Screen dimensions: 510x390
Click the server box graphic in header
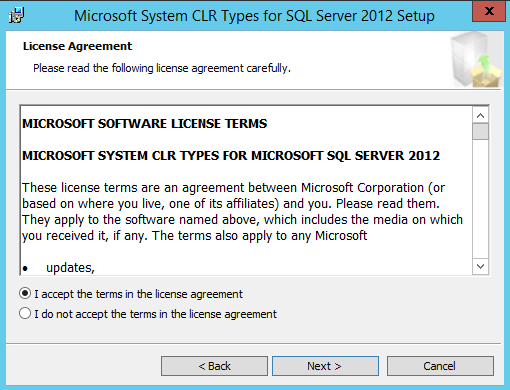(476, 60)
